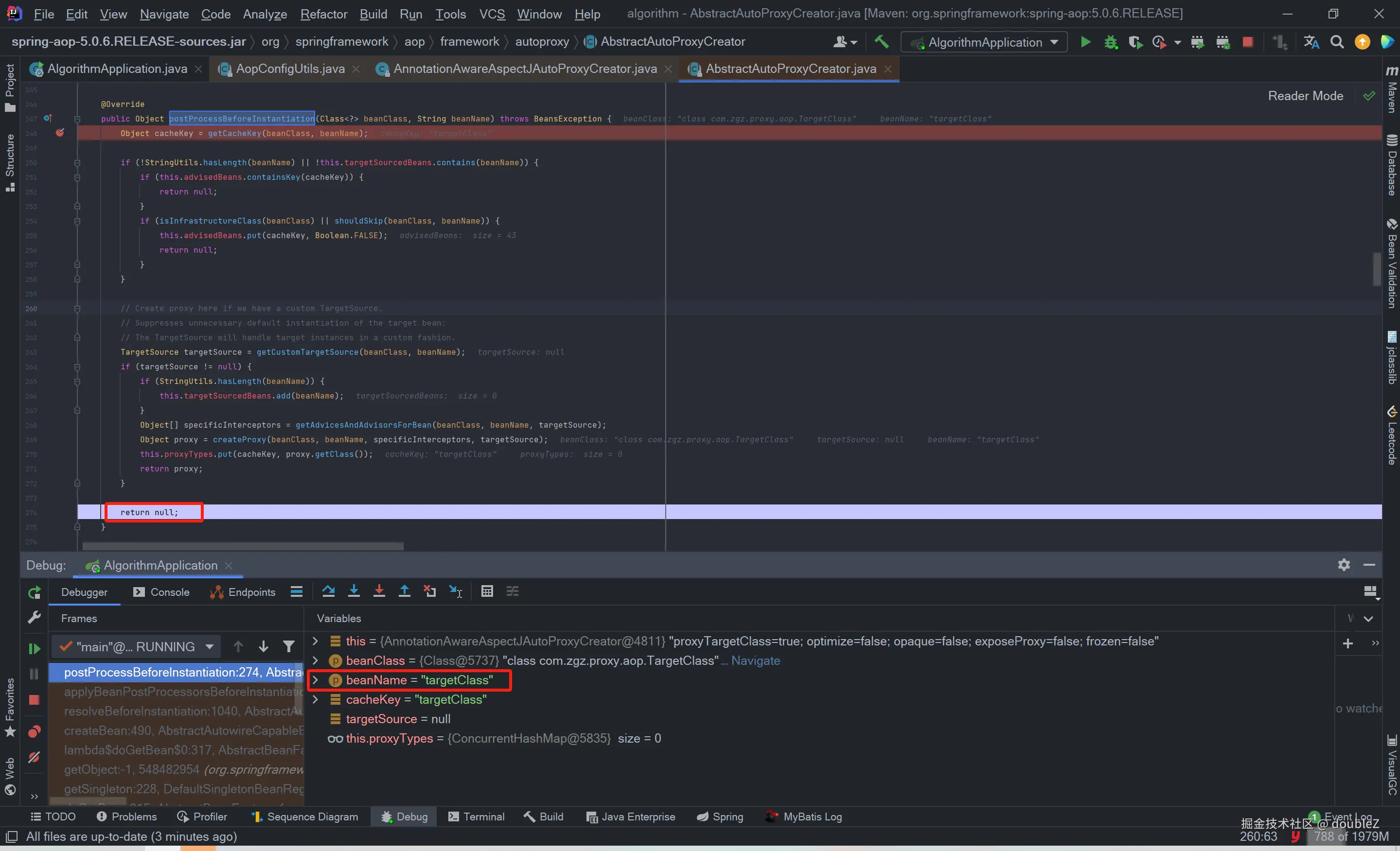Click the Navigate link next to beanClass
Screen dimensions: 1400x851
click(x=755, y=661)
